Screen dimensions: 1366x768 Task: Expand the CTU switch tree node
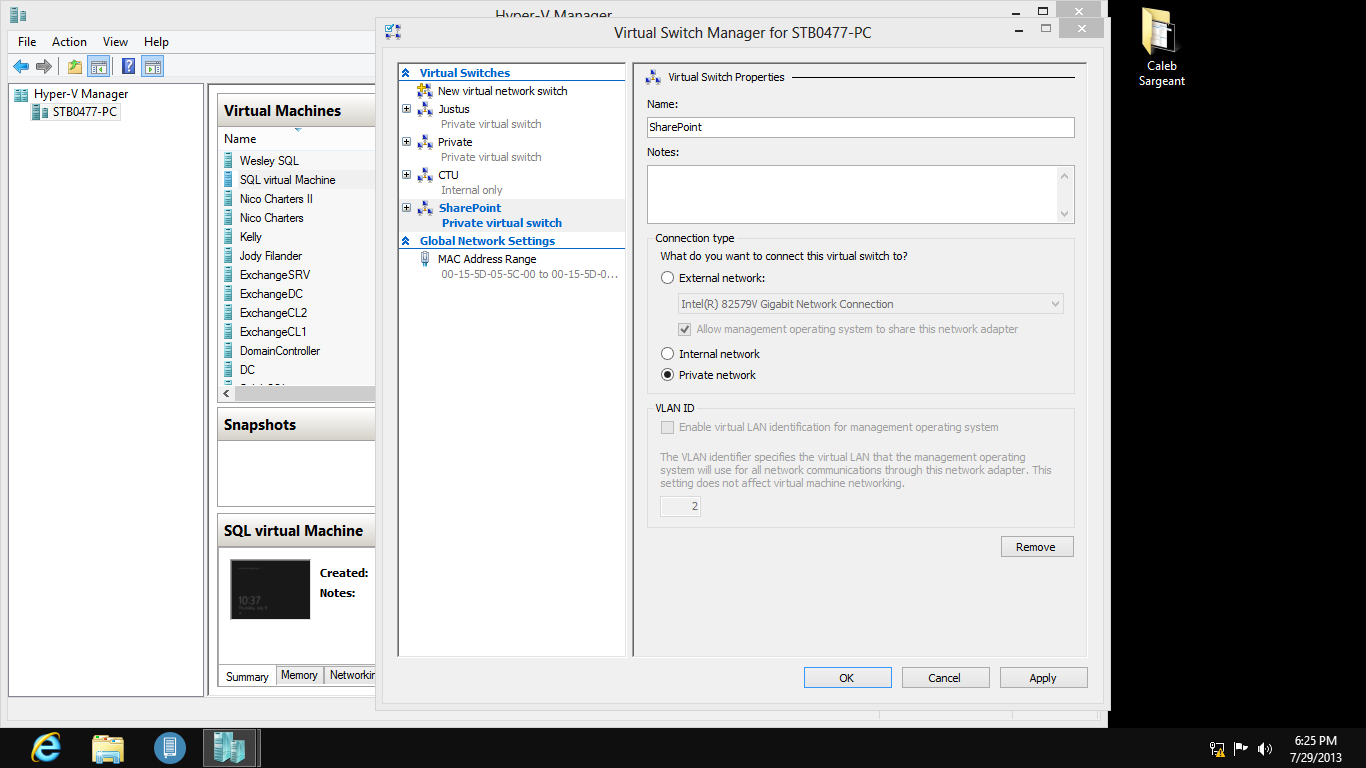[x=406, y=175]
